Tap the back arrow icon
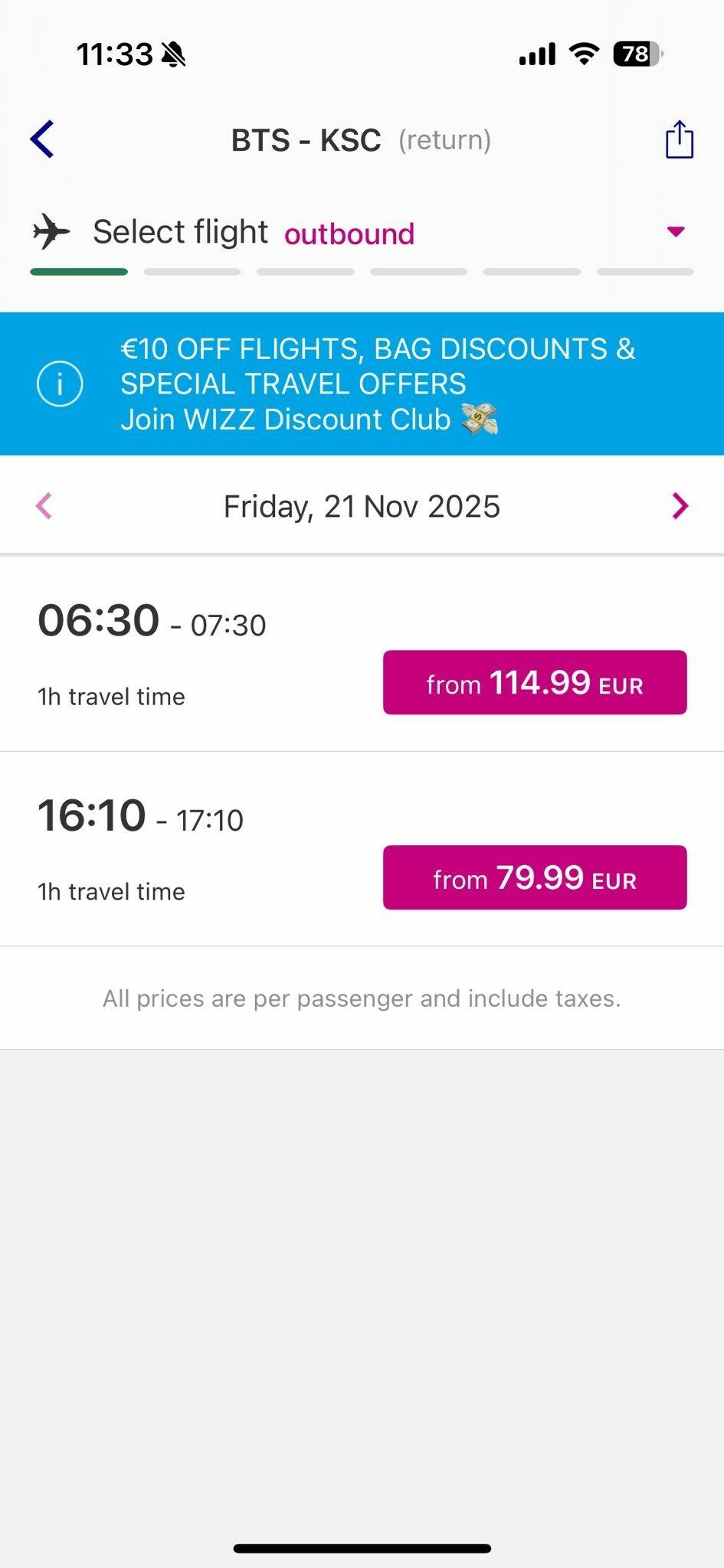 point(43,139)
